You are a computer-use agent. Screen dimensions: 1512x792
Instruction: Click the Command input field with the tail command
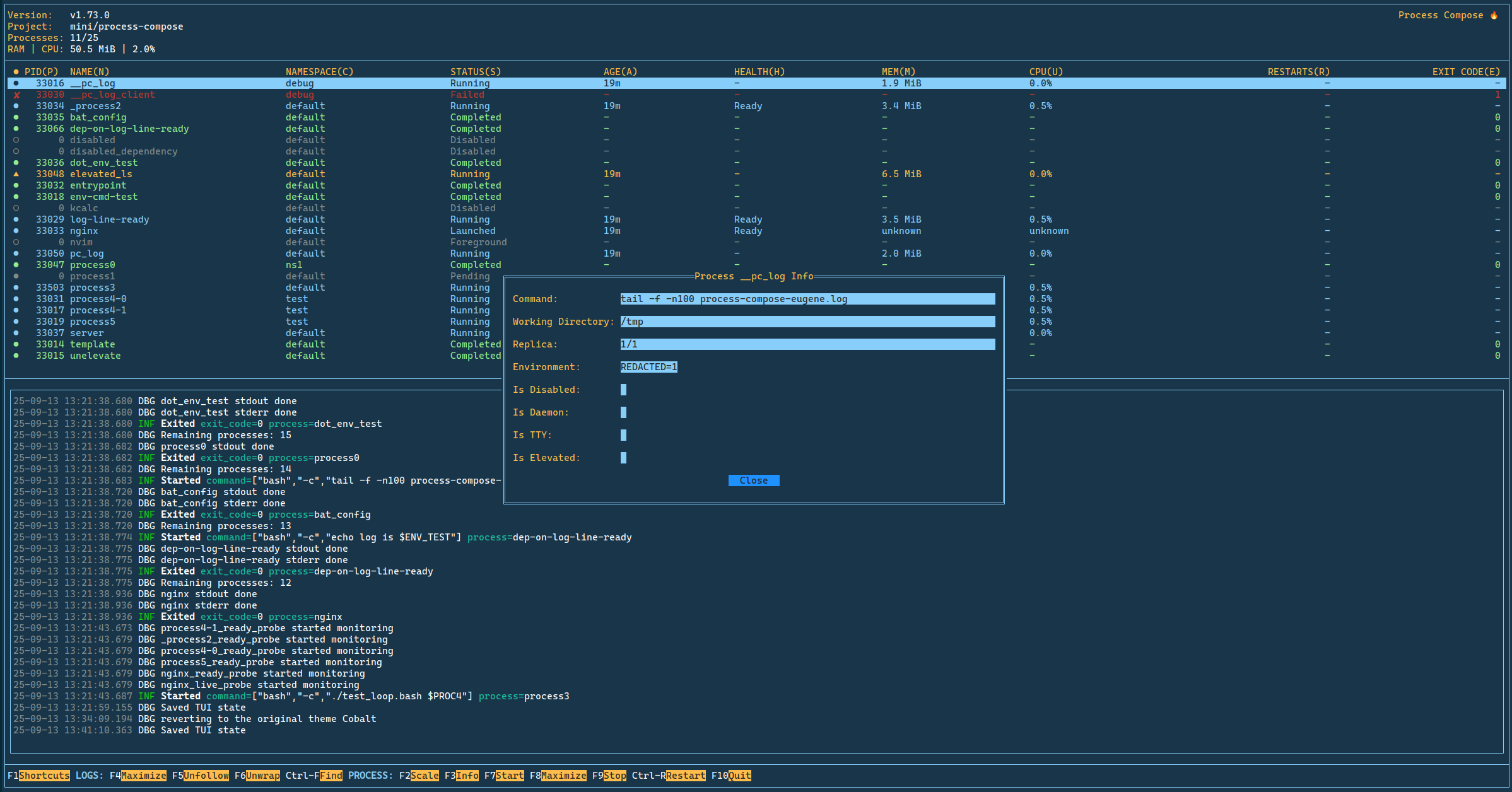pos(807,299)
